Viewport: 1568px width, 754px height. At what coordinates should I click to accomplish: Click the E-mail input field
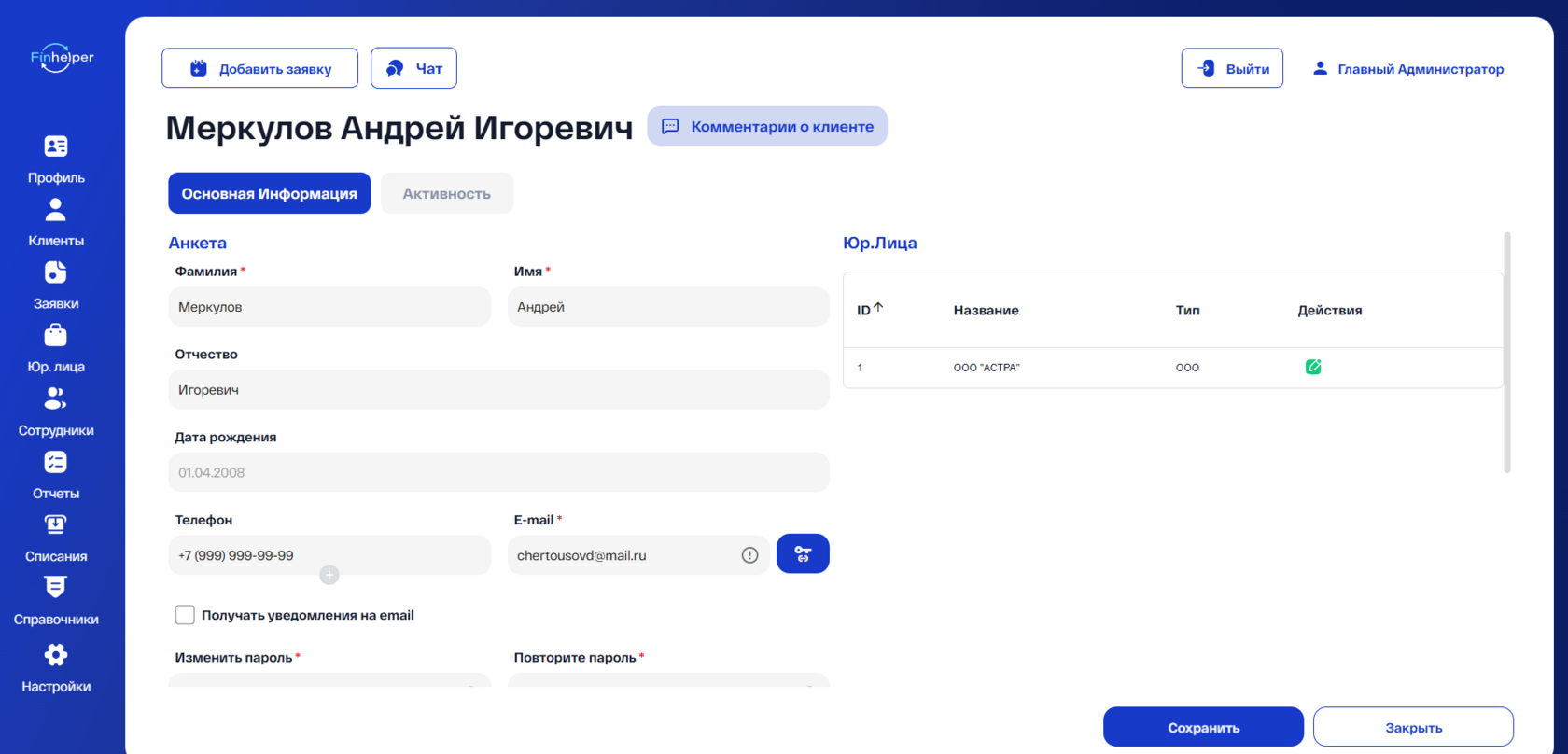[638, 555]
